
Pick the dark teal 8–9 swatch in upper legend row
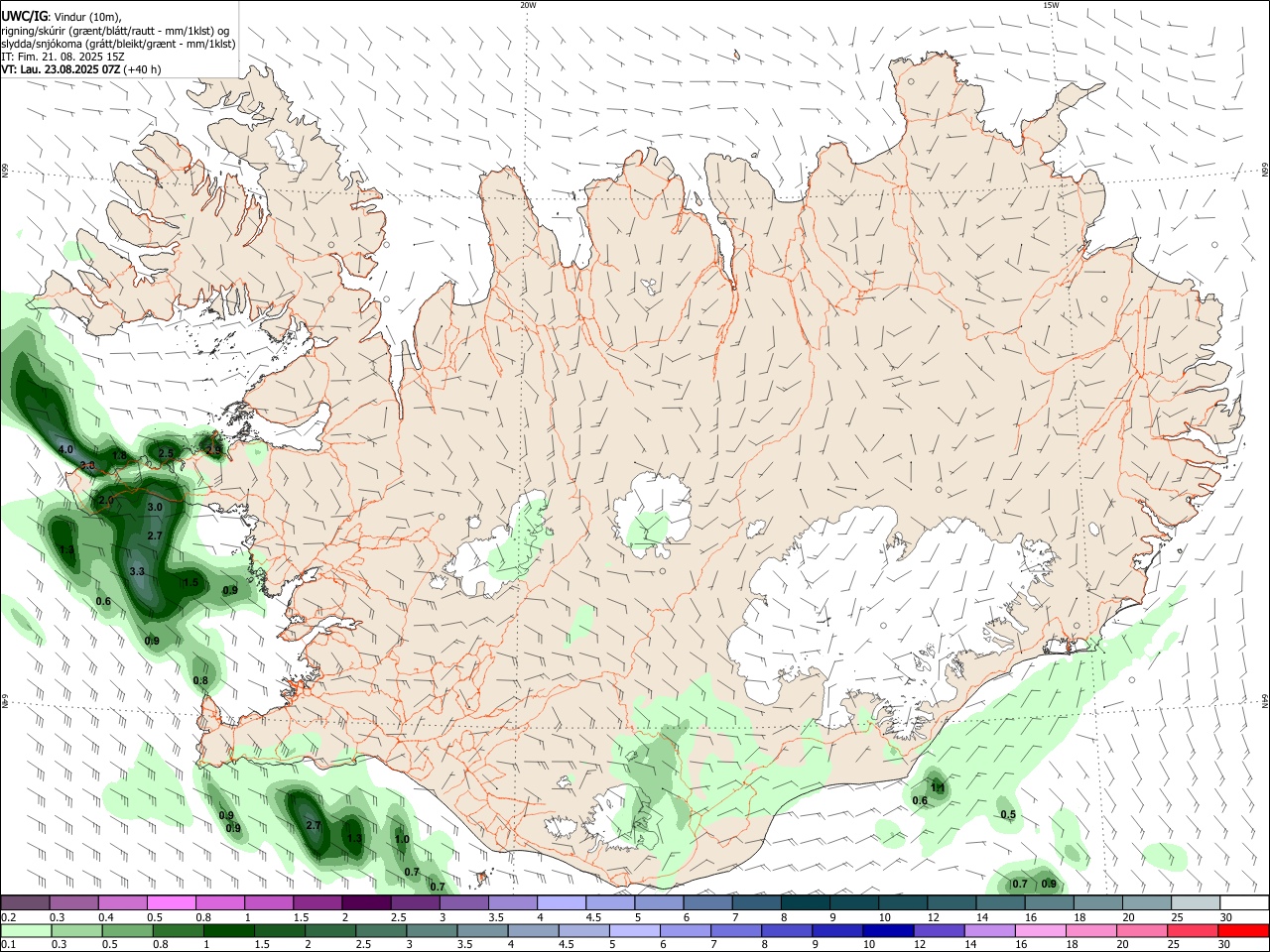coord(806,902)
